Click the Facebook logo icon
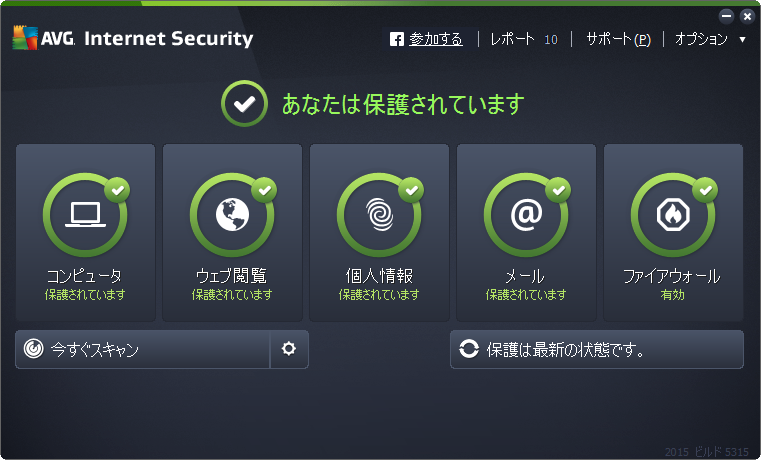761x460 pixels. [397, 39]
